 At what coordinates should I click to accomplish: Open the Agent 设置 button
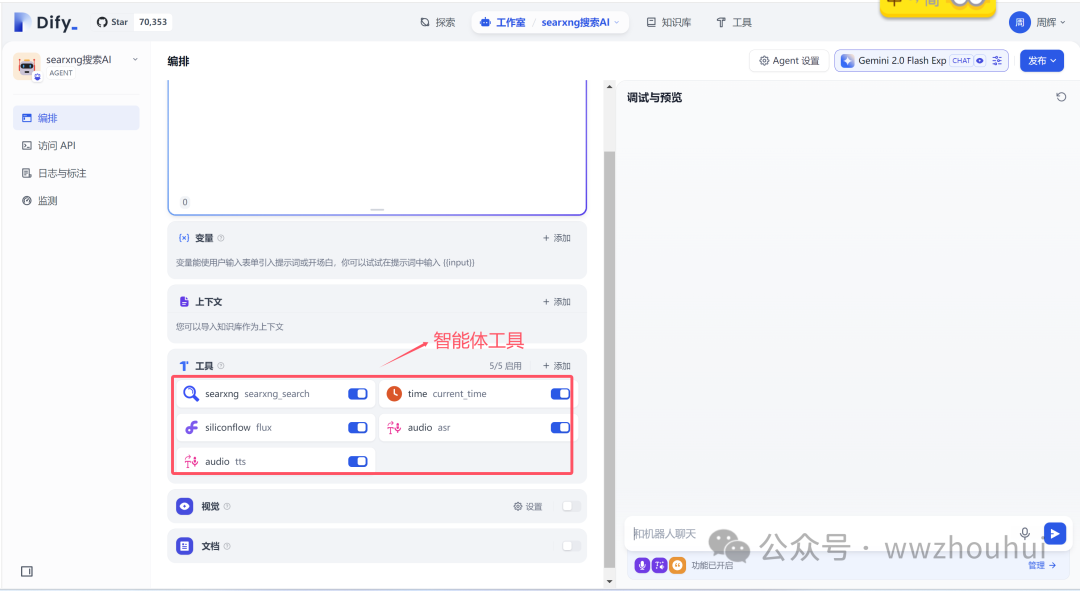click(x=789, y=61)
